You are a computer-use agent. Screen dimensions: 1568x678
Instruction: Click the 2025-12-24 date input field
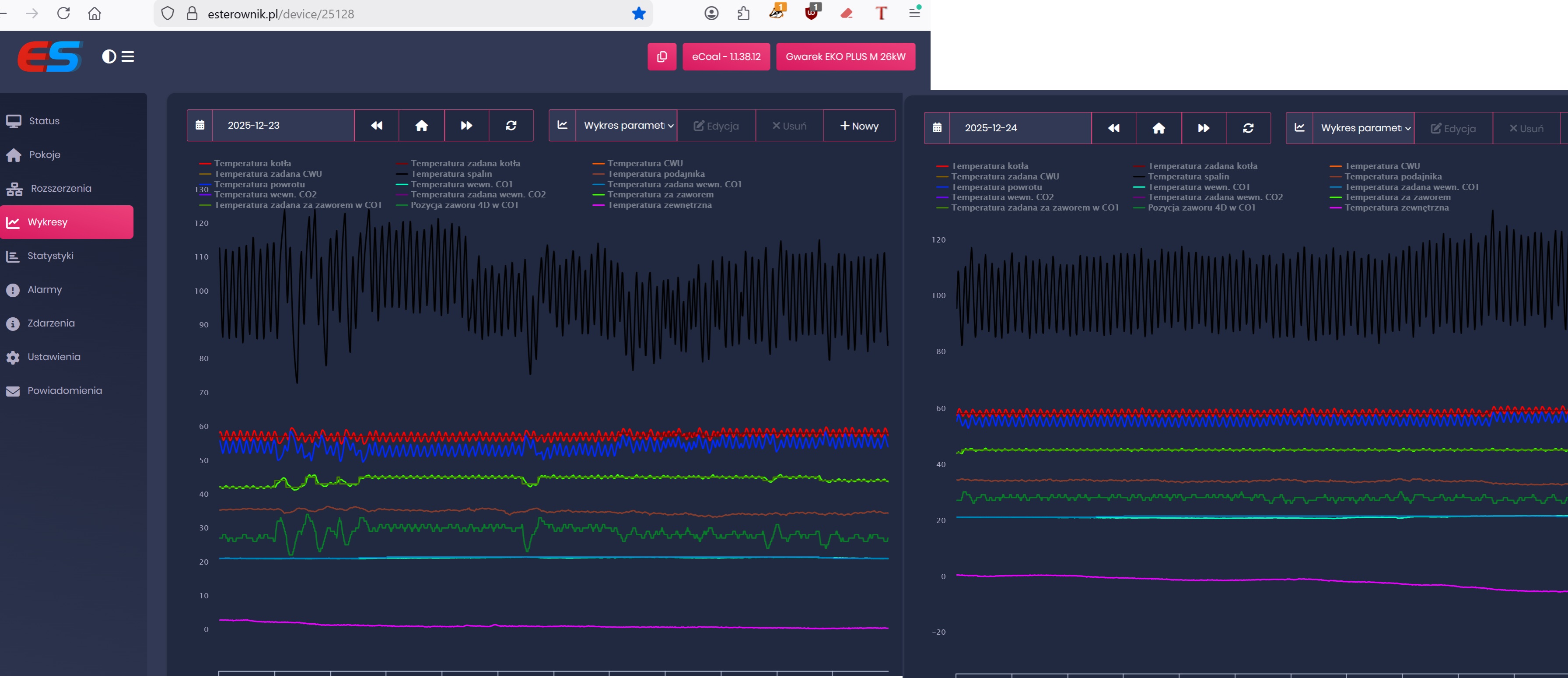click(x=1019, y=128)
